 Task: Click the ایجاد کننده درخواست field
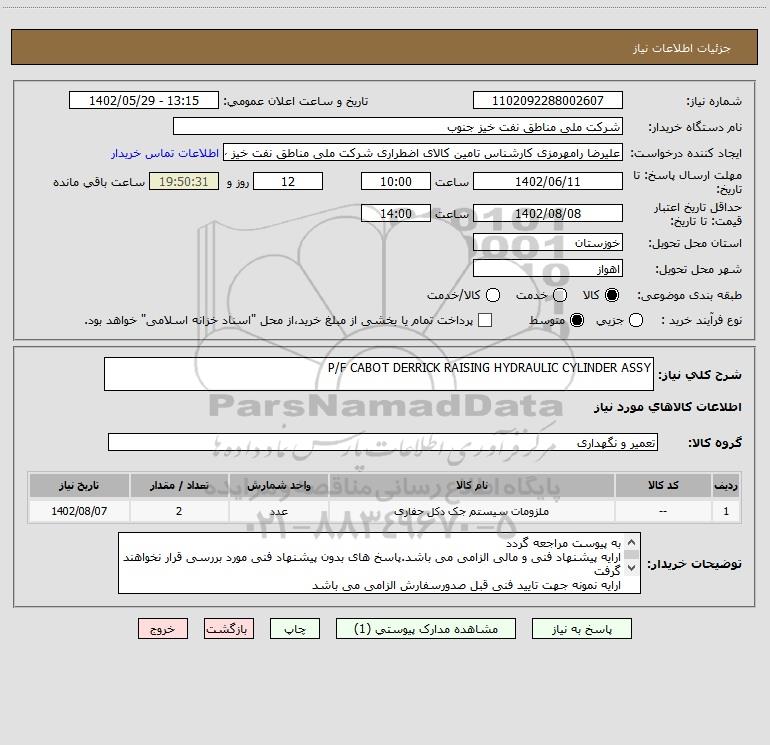click(423, 153)
